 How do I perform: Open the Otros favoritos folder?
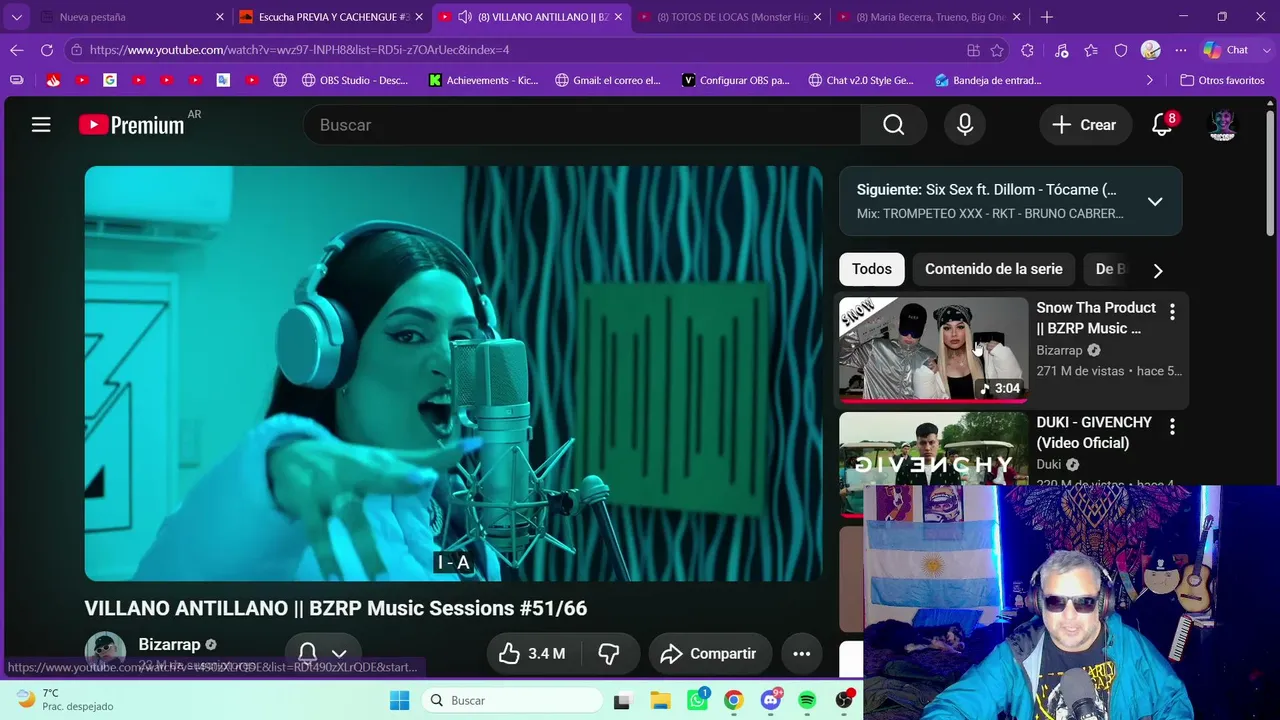pos(1222,80)
